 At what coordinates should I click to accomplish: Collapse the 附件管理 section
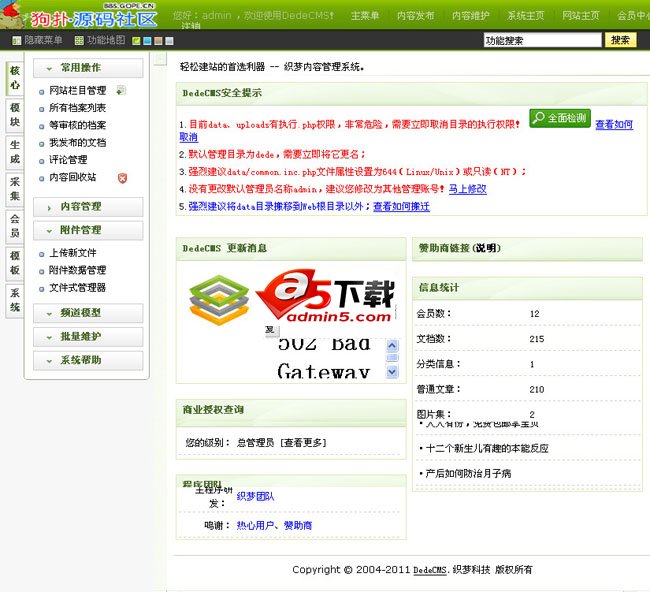tap(88, 230)
